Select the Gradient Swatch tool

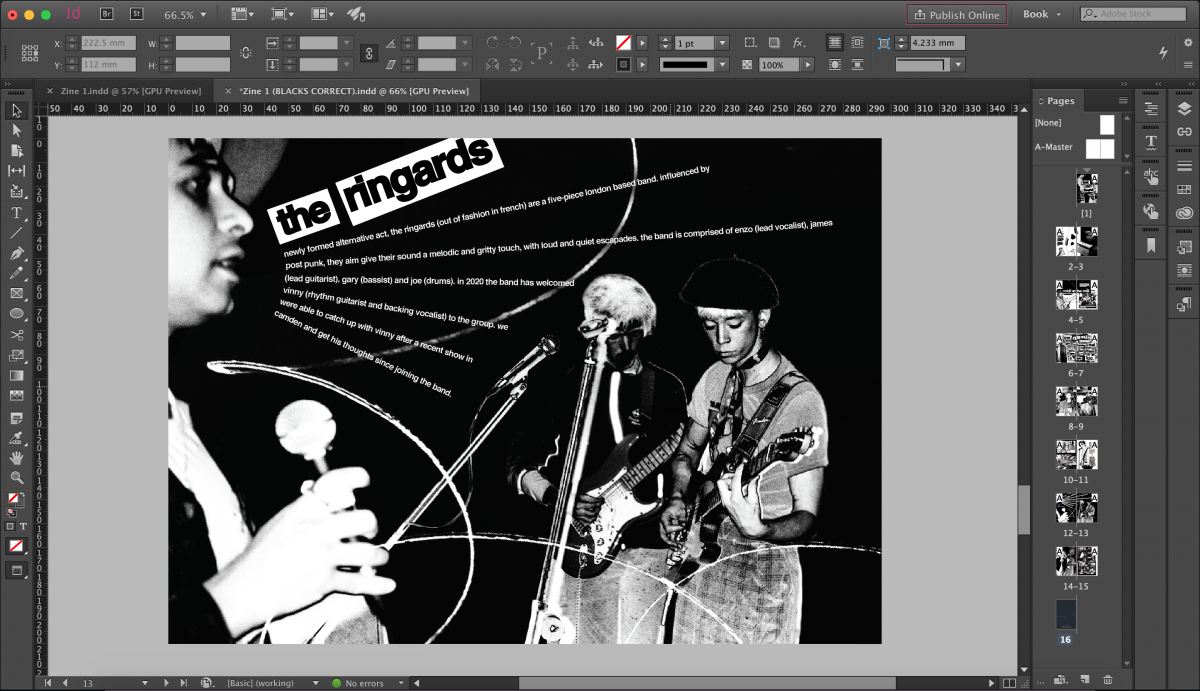click(17, 375)
